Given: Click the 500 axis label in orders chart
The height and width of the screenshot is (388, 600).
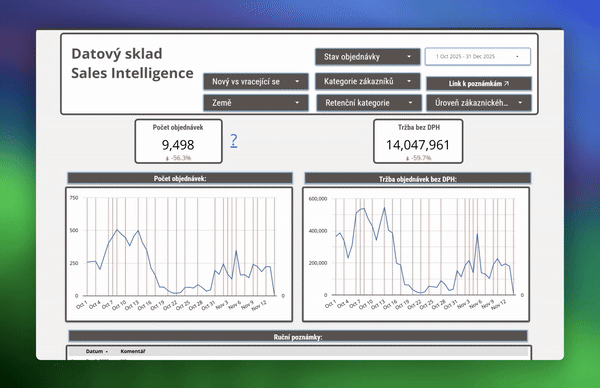Looking at the screenshot, I should [x=74, y=230].
